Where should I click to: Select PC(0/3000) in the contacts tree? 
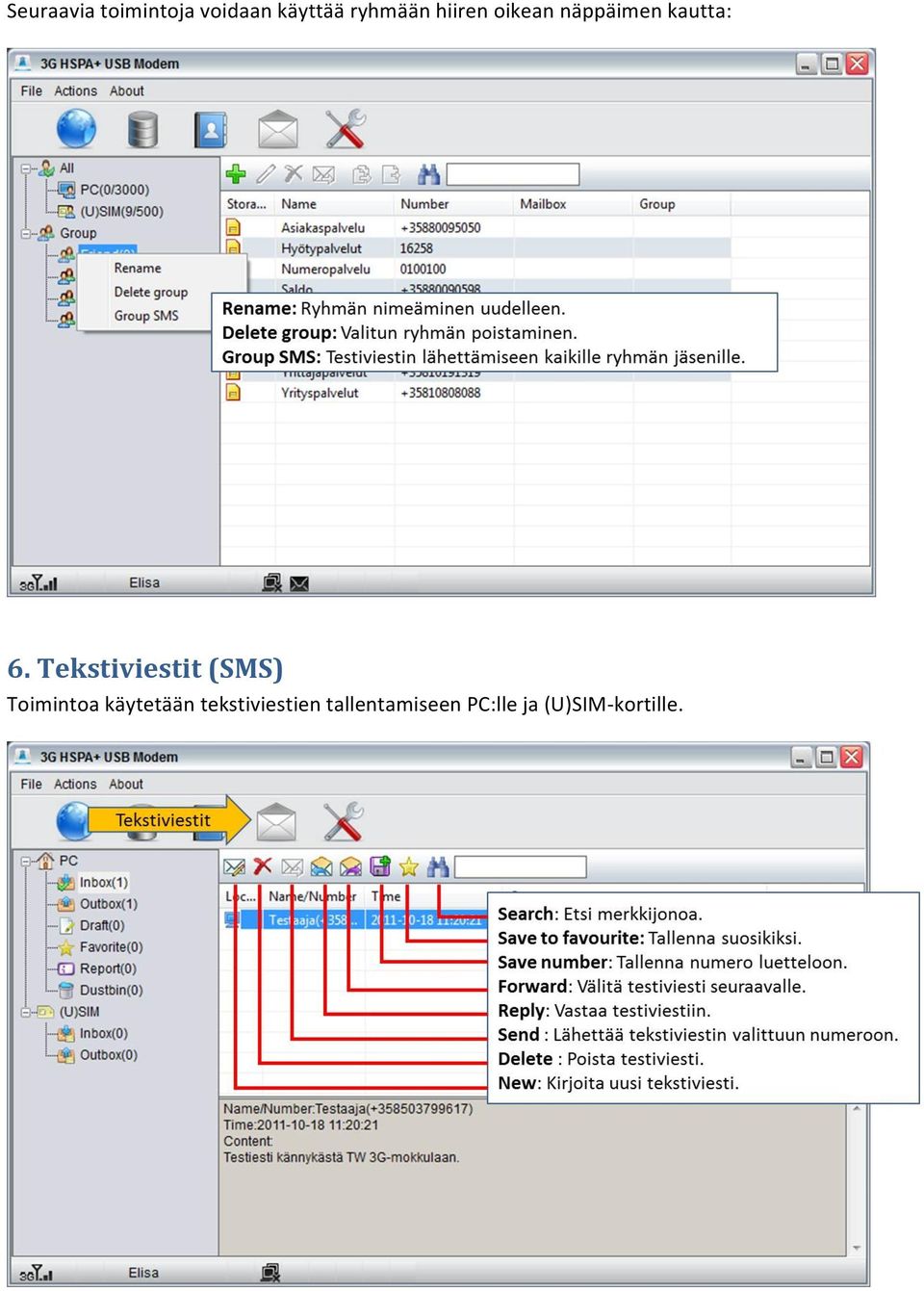[115, 190]
